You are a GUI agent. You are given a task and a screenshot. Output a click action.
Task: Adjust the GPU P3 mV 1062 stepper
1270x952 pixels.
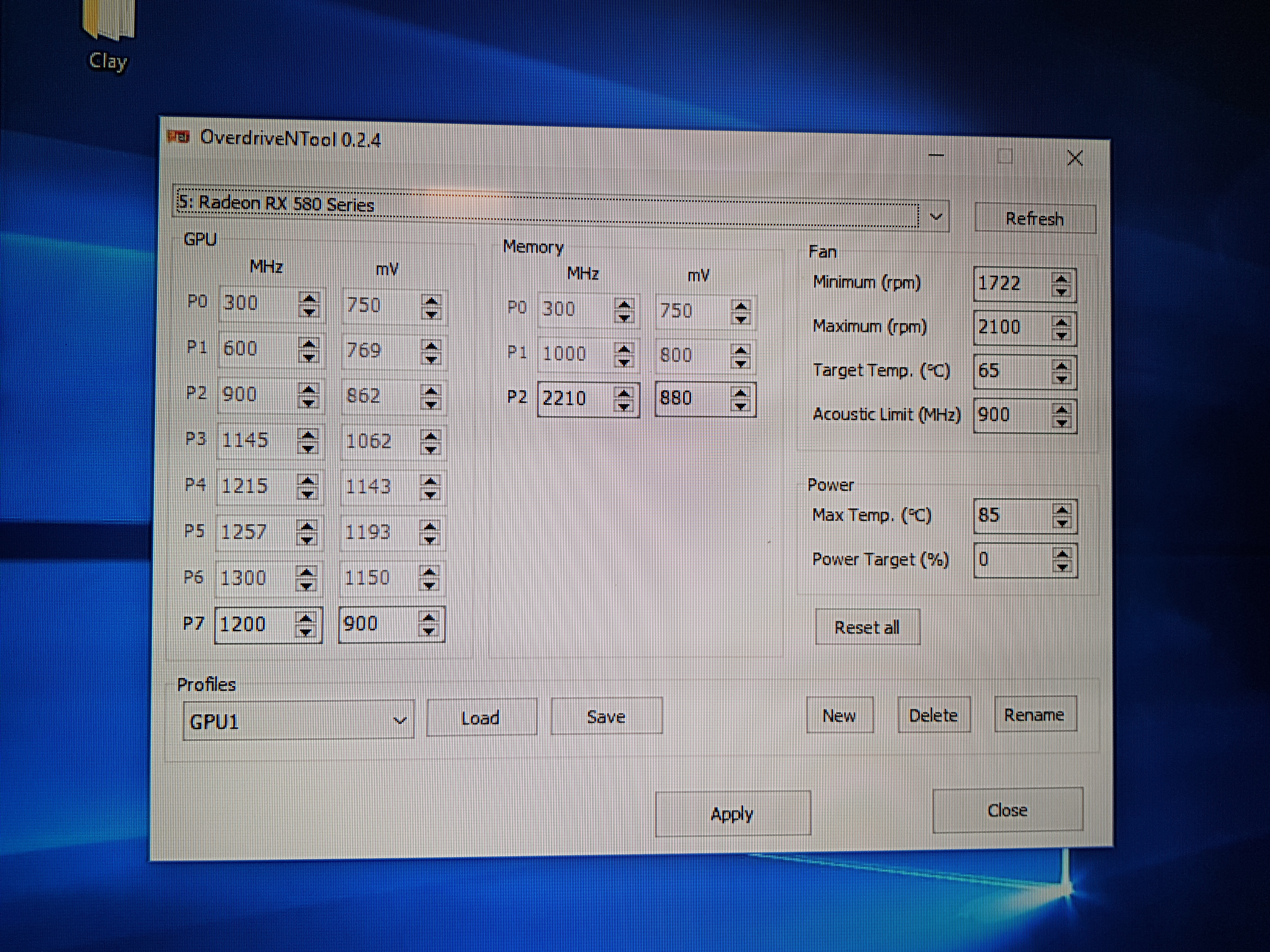[x=430, y=442]
